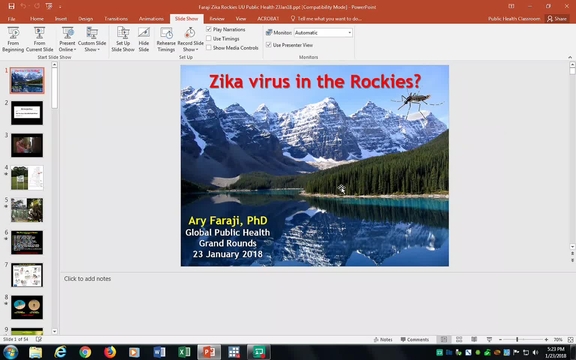The width and height of the screenshot is (576, 360).
Task: Open Set Up Slide Show dialog
Action: tap(123, 39)
